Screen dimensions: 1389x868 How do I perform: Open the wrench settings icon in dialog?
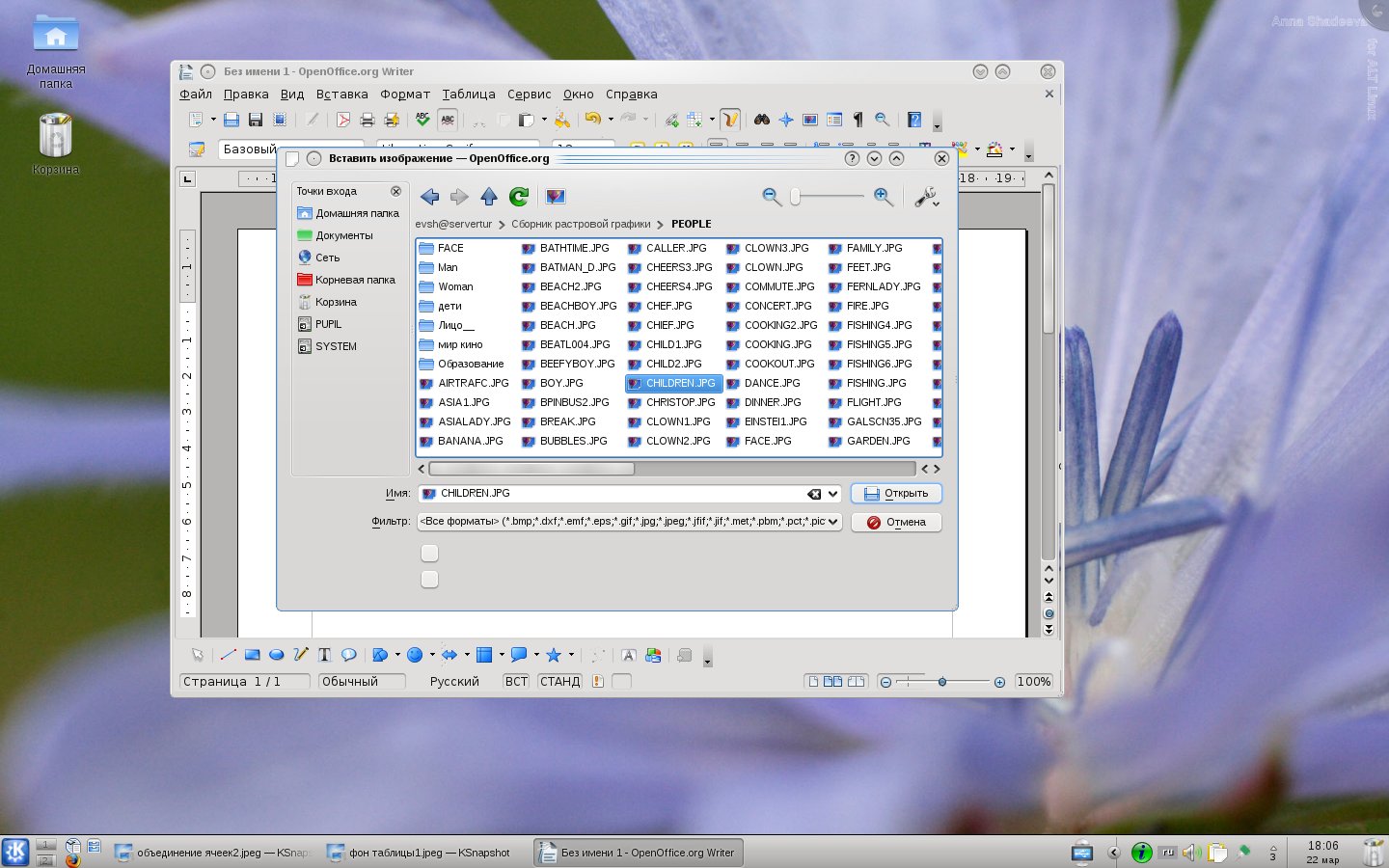point(925,197)
